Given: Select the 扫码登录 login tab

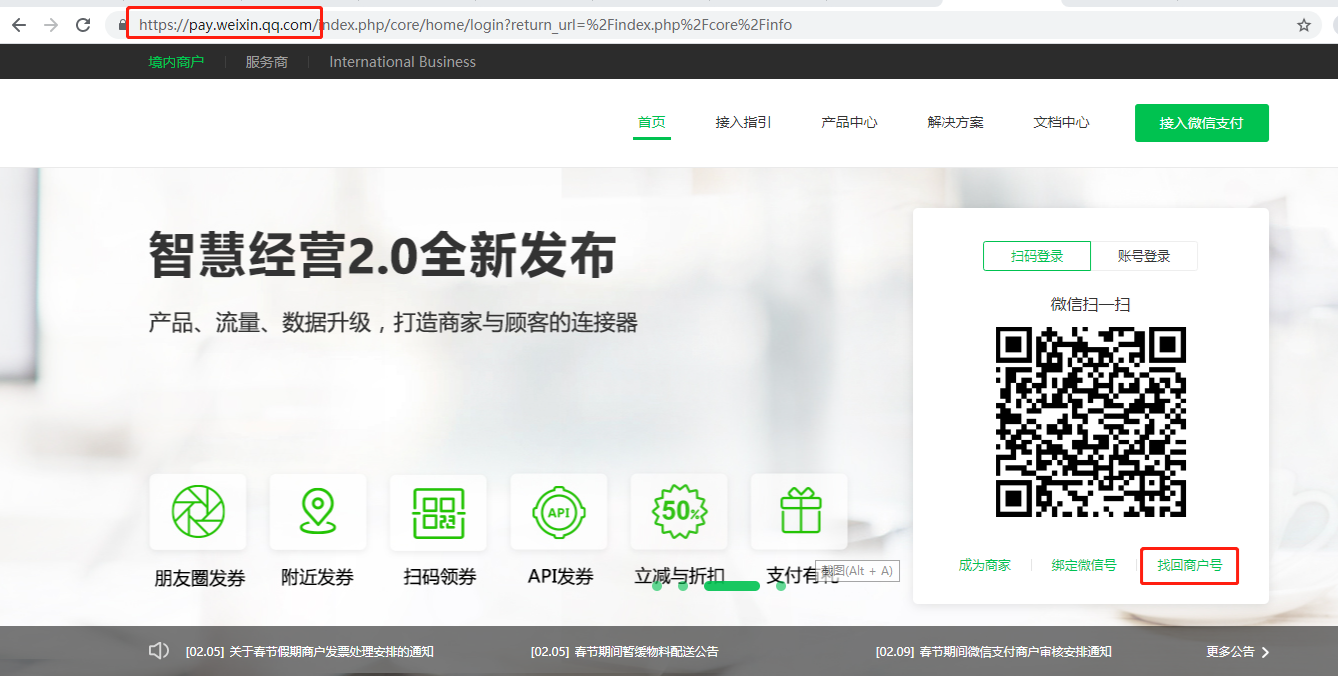Looking at the screenshot, I should pos(1037,256).
